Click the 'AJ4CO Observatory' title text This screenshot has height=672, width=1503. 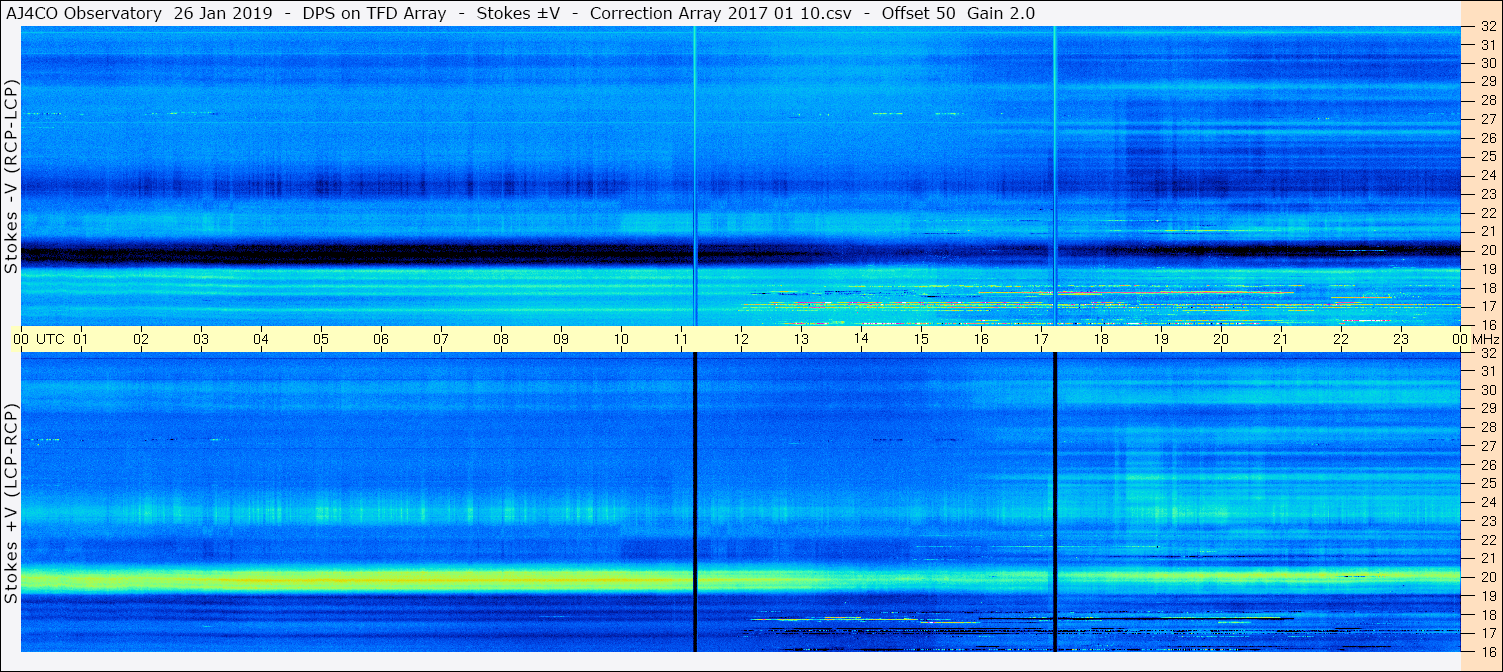click(x=85, y=13)
